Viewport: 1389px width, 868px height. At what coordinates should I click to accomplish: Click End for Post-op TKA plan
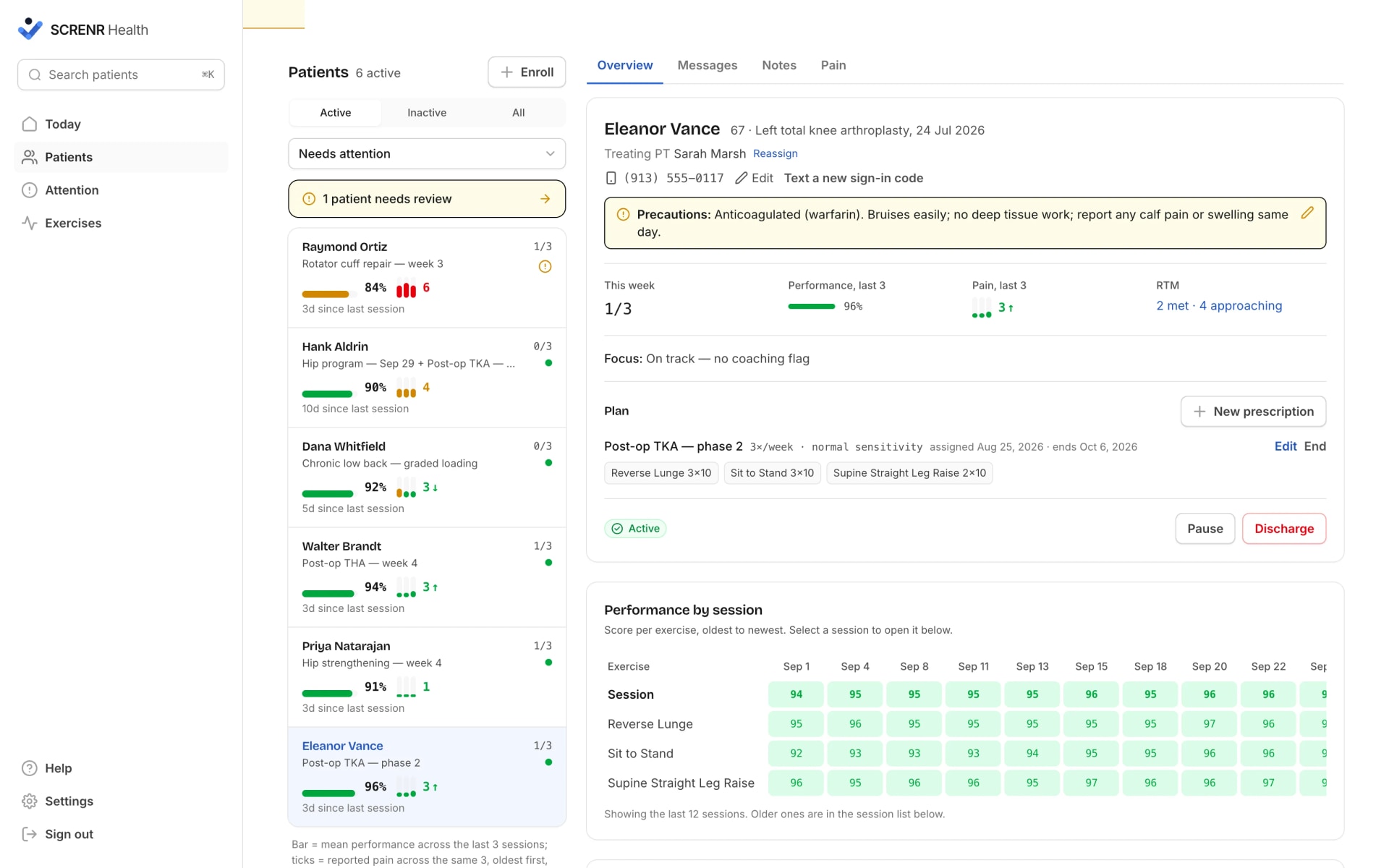click(x=1315, y=446)
